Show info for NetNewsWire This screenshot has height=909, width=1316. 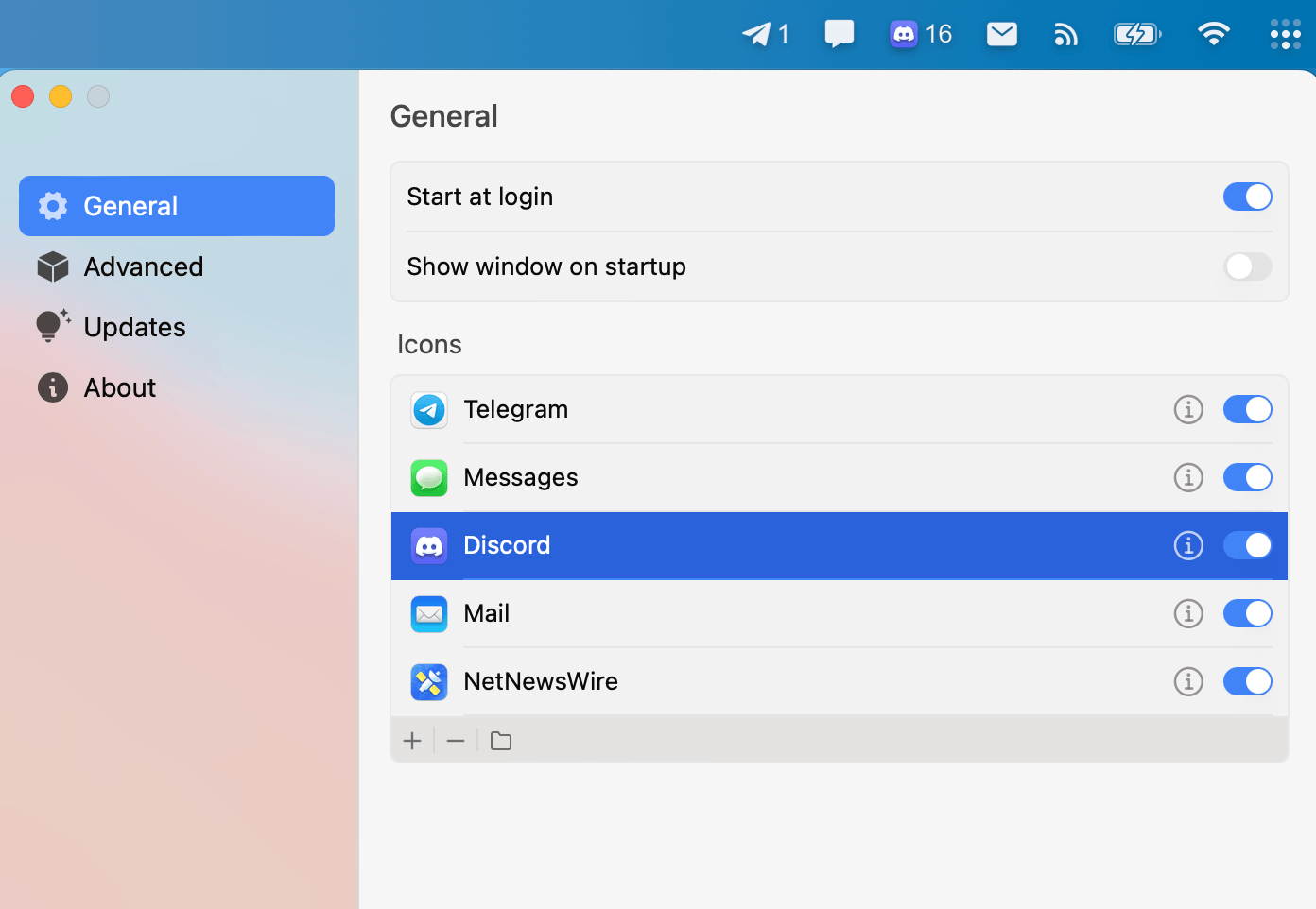(1188, 681)
